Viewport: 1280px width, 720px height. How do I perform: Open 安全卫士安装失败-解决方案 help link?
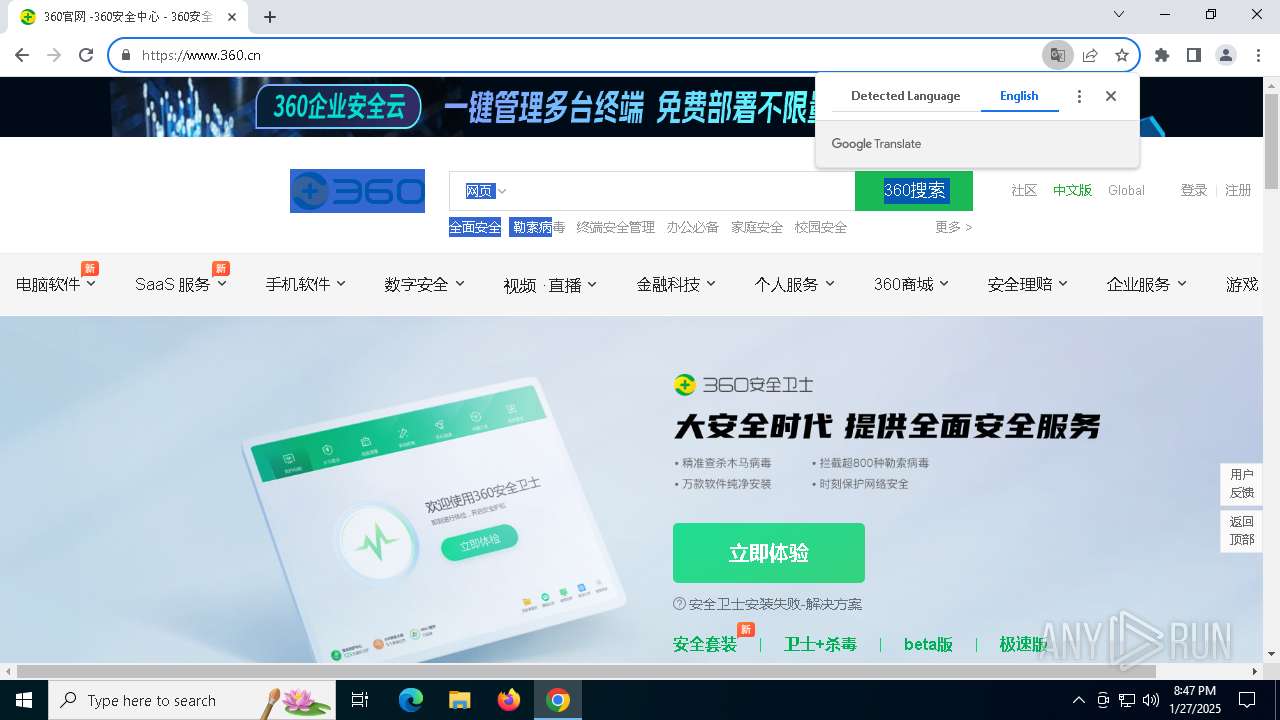click(767, 604)
